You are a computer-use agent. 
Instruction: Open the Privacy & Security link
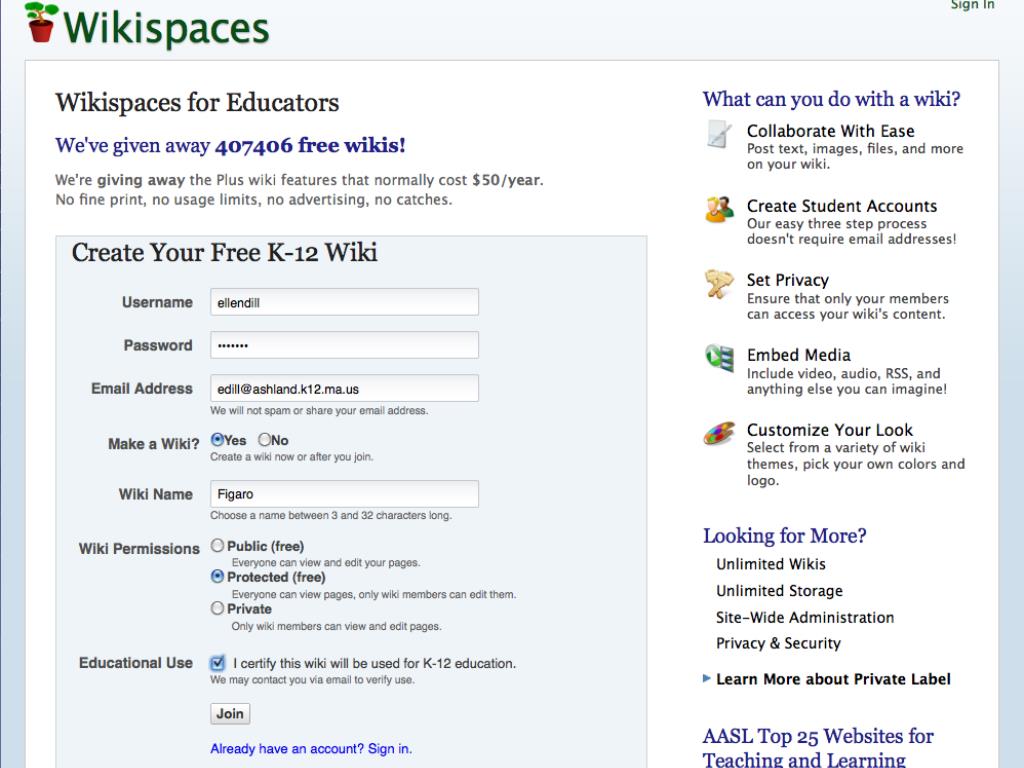[x=778, y=643]
